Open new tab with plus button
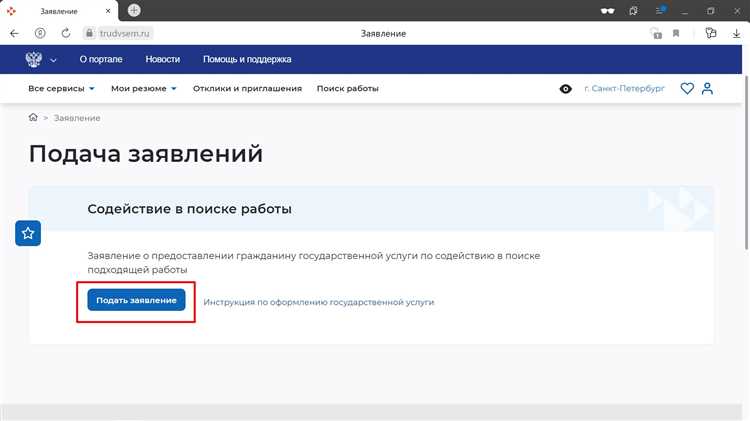 [134, 10]
